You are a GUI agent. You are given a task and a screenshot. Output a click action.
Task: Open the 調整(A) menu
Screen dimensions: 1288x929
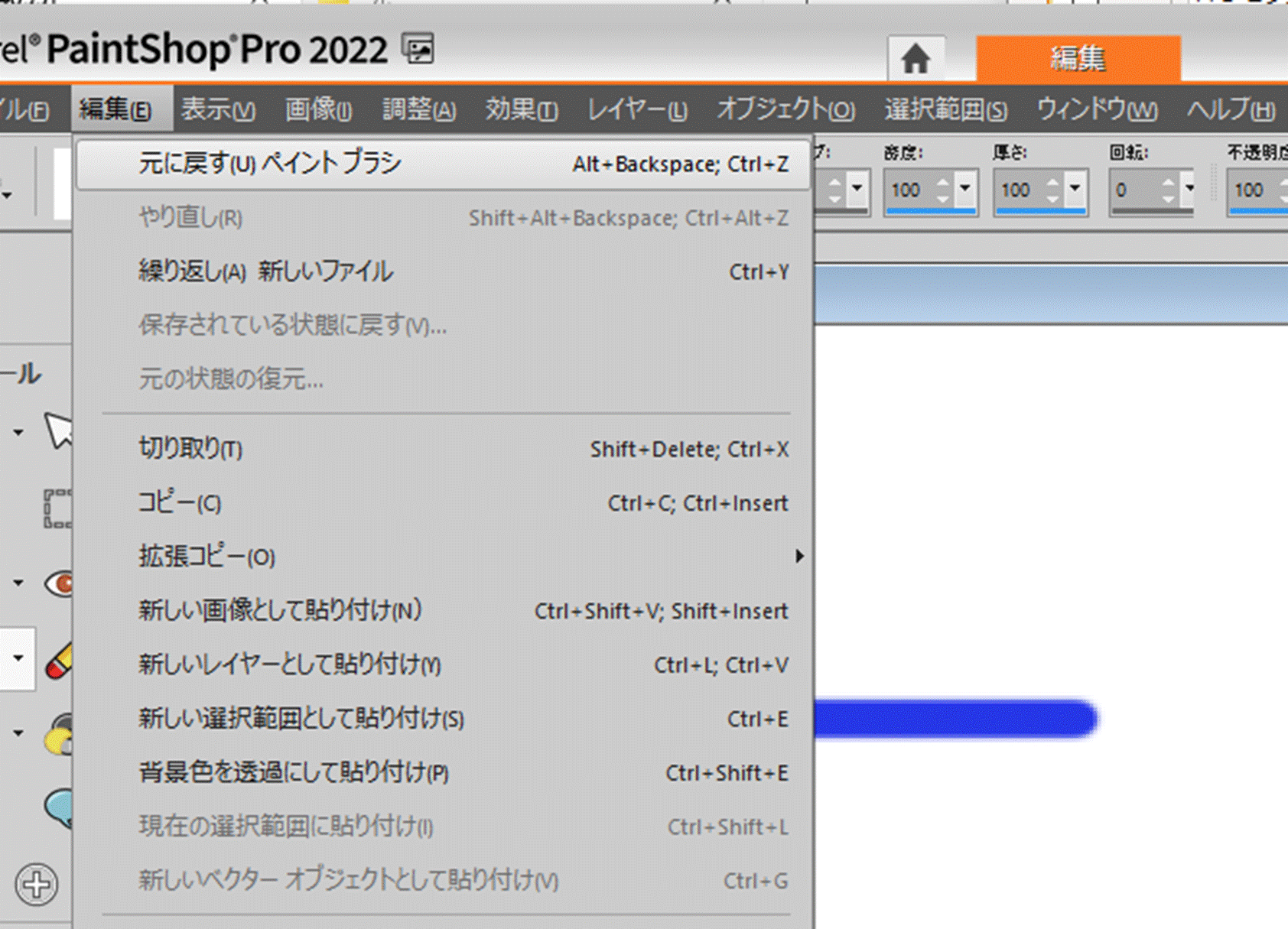(x=419, y=109)
